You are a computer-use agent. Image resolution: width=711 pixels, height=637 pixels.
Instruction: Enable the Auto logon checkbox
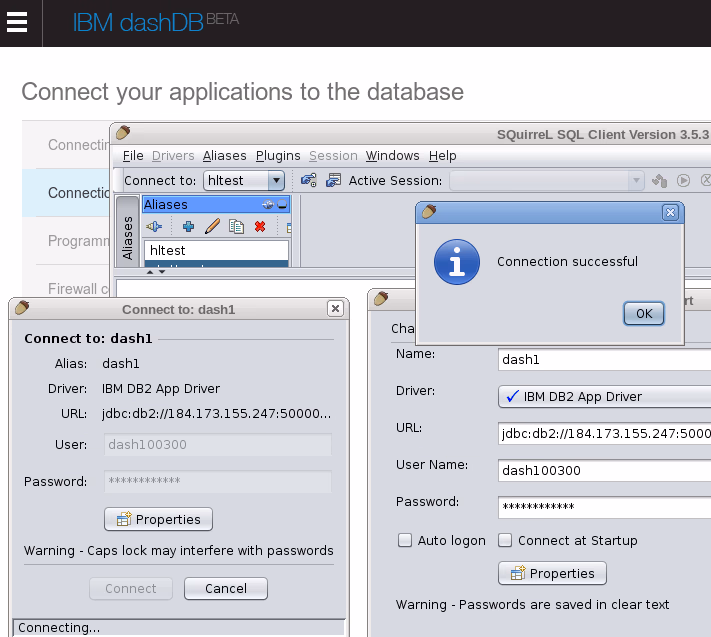pos(405,541)
